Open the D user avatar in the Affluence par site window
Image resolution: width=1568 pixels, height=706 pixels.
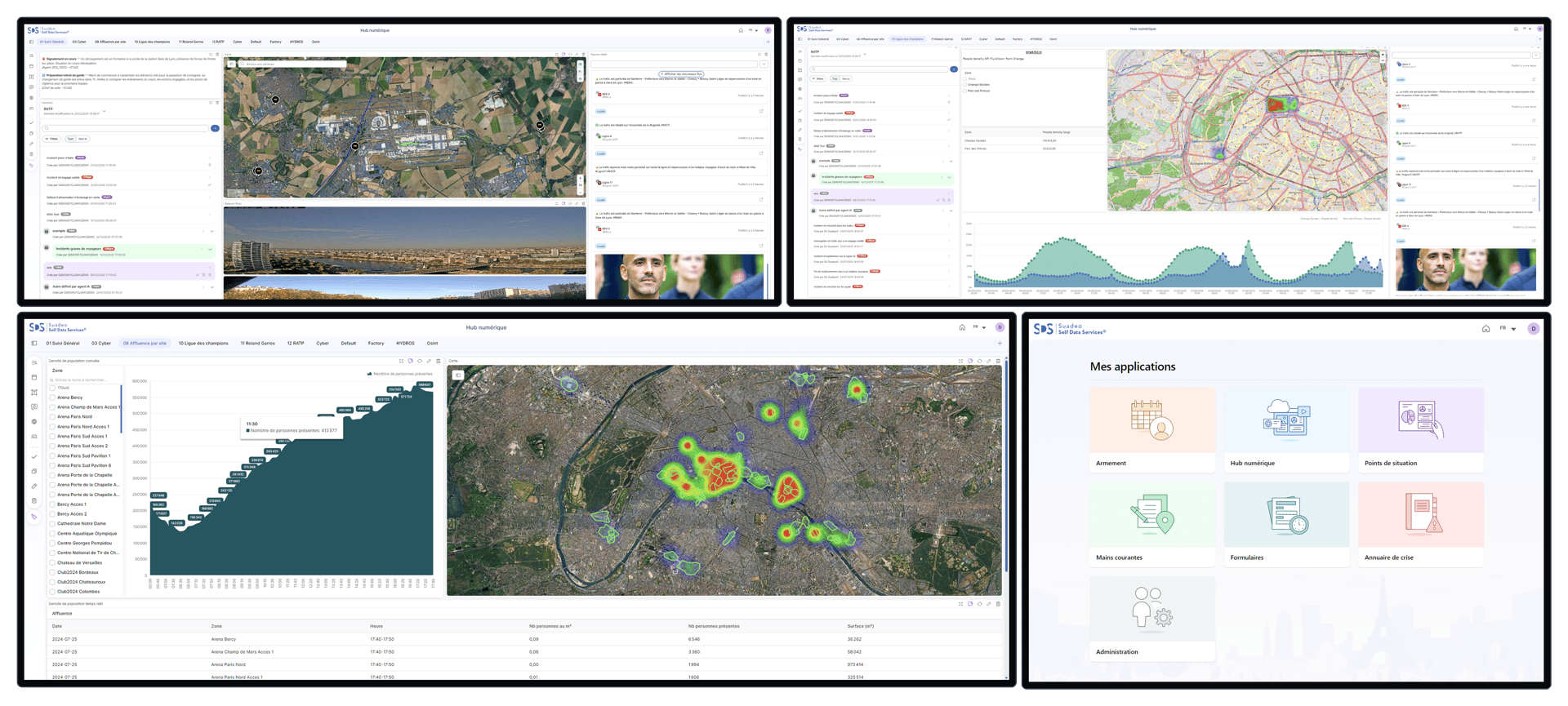click(x=1000, y=328)
